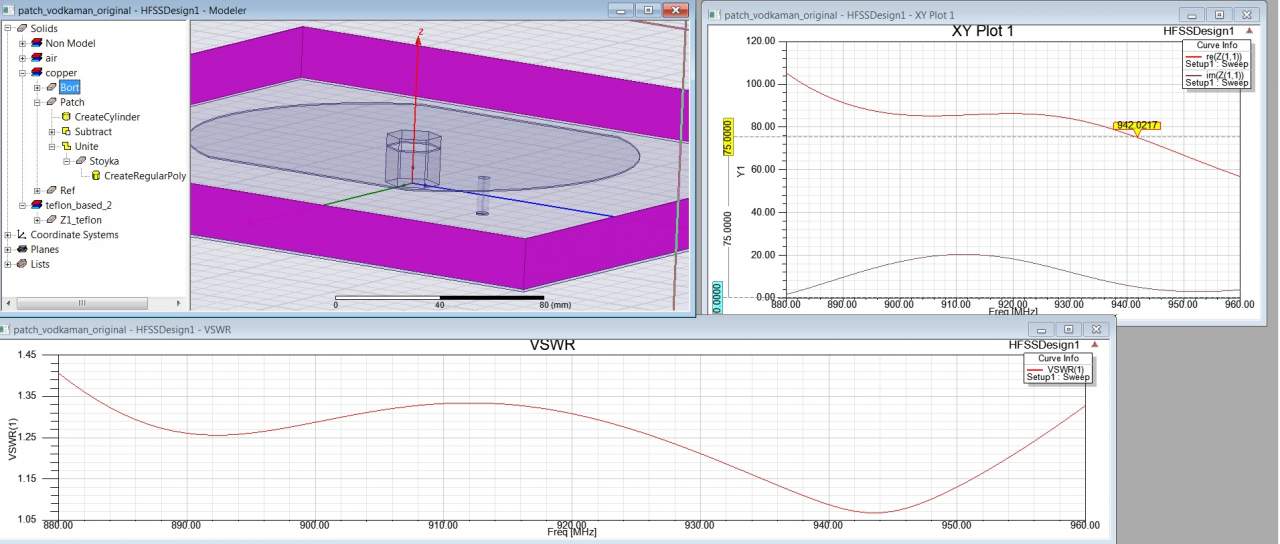Click the copper material icon
The width and height of the screenshot is (1280, 544).
(36, 73)
